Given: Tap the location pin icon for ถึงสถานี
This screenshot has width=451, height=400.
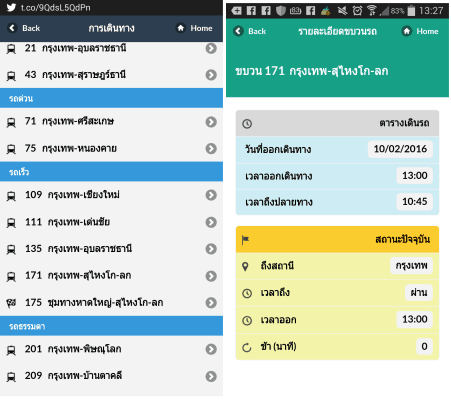Looking at the screenshot, I should [x=245, y=266].
